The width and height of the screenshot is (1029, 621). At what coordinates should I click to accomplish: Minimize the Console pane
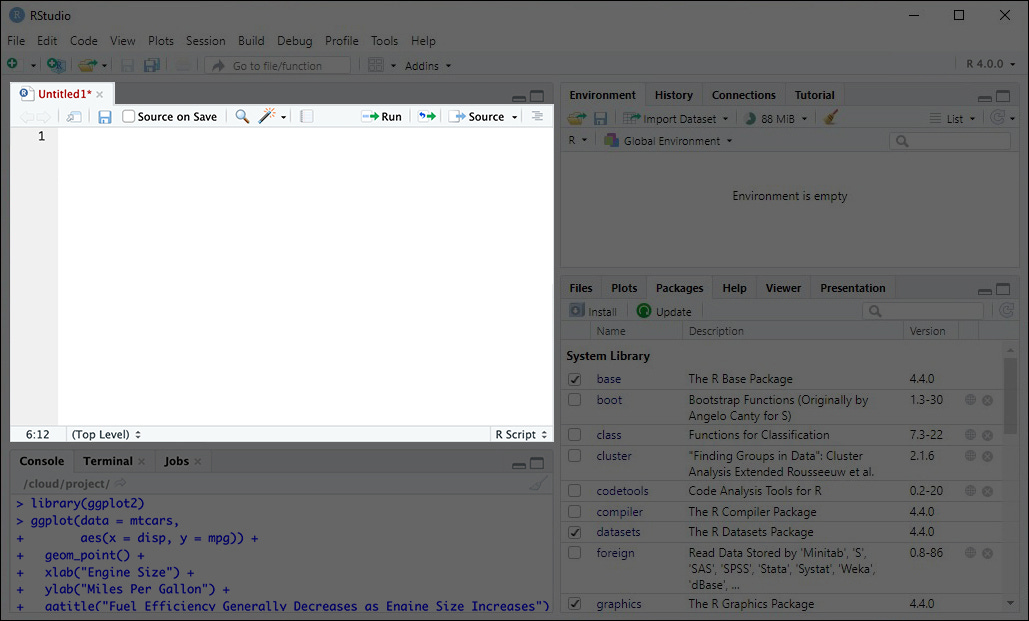coord(519,464)
